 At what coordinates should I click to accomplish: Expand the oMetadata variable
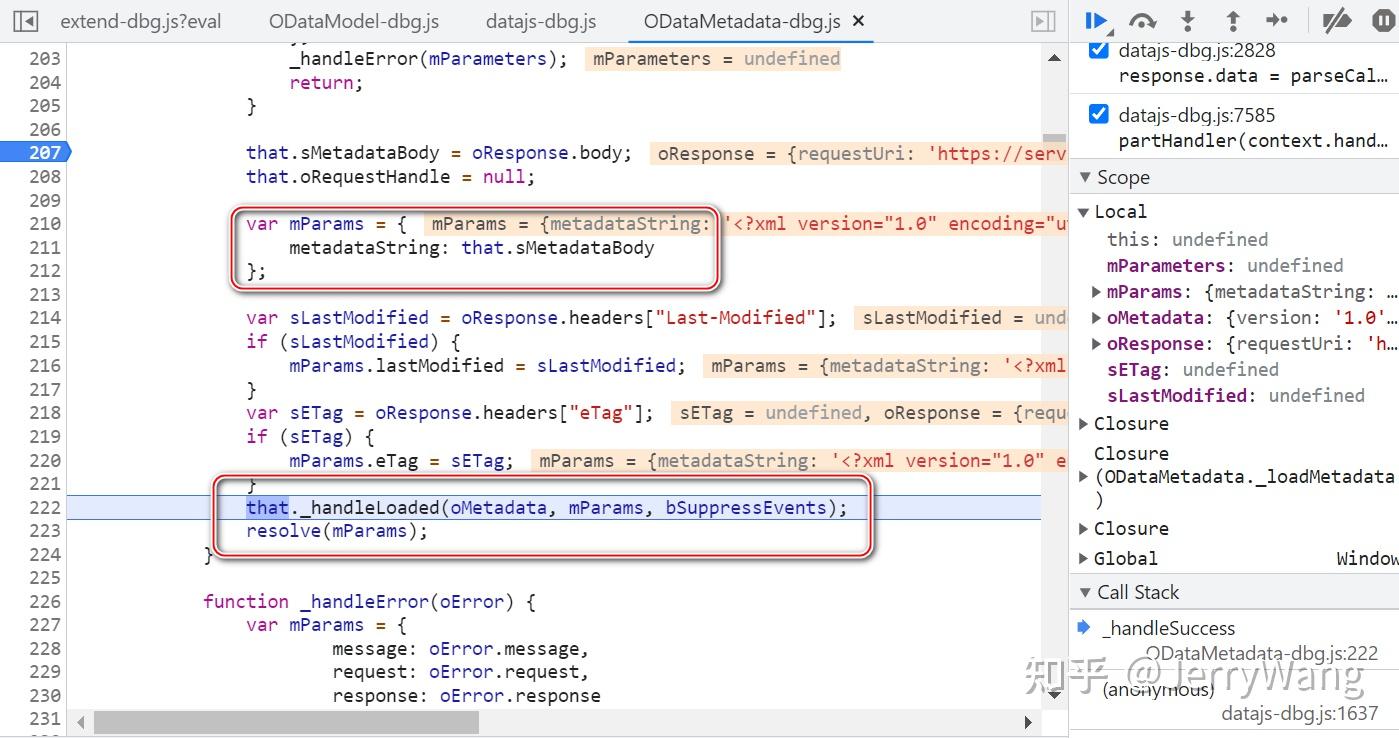click(1098, 318)
